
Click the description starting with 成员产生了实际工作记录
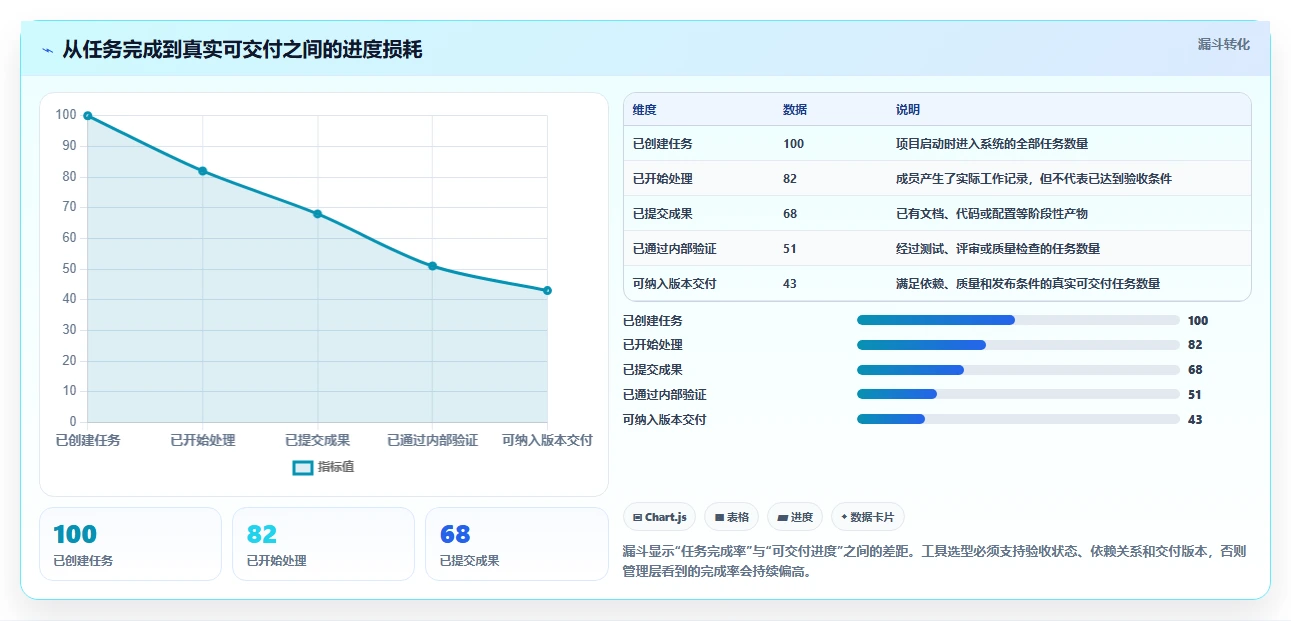click(1034, 179)
